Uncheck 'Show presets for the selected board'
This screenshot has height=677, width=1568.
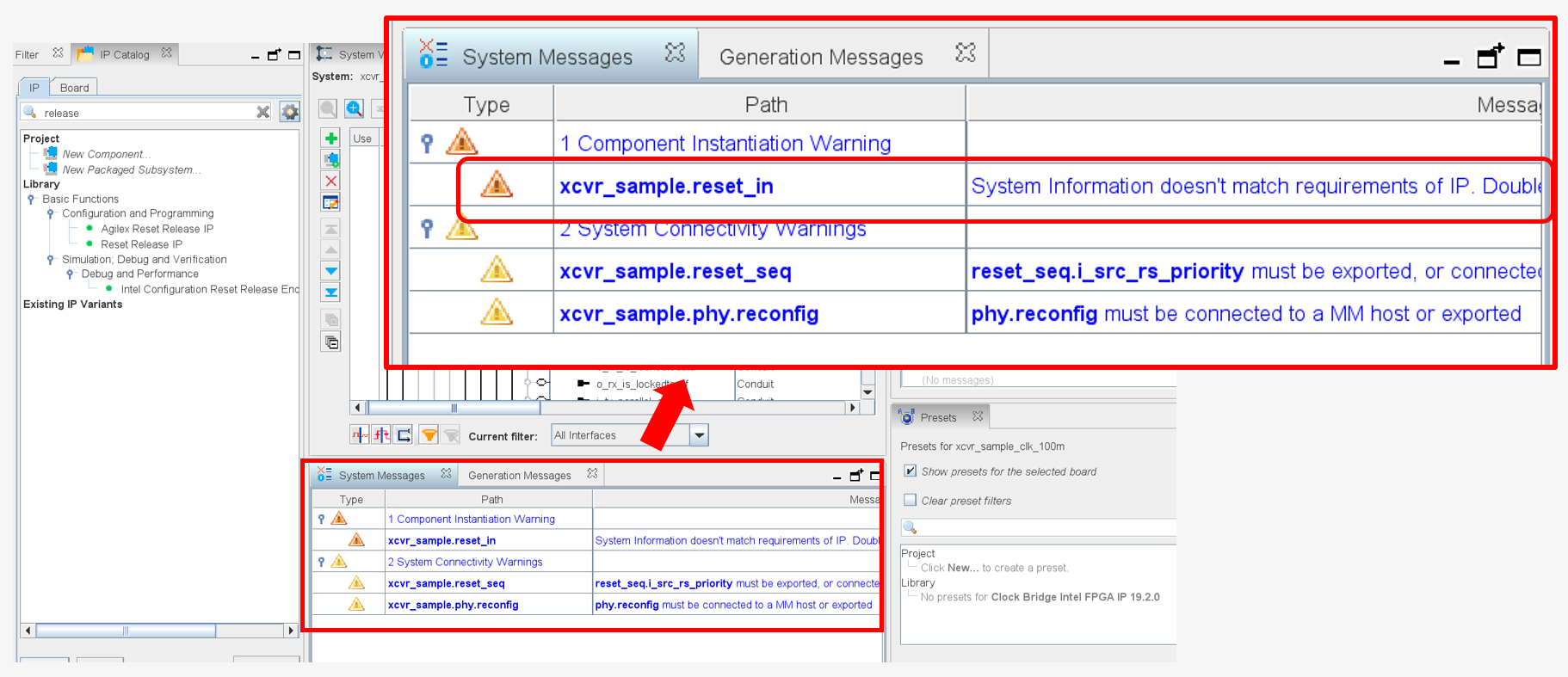(x=910, y=471)
